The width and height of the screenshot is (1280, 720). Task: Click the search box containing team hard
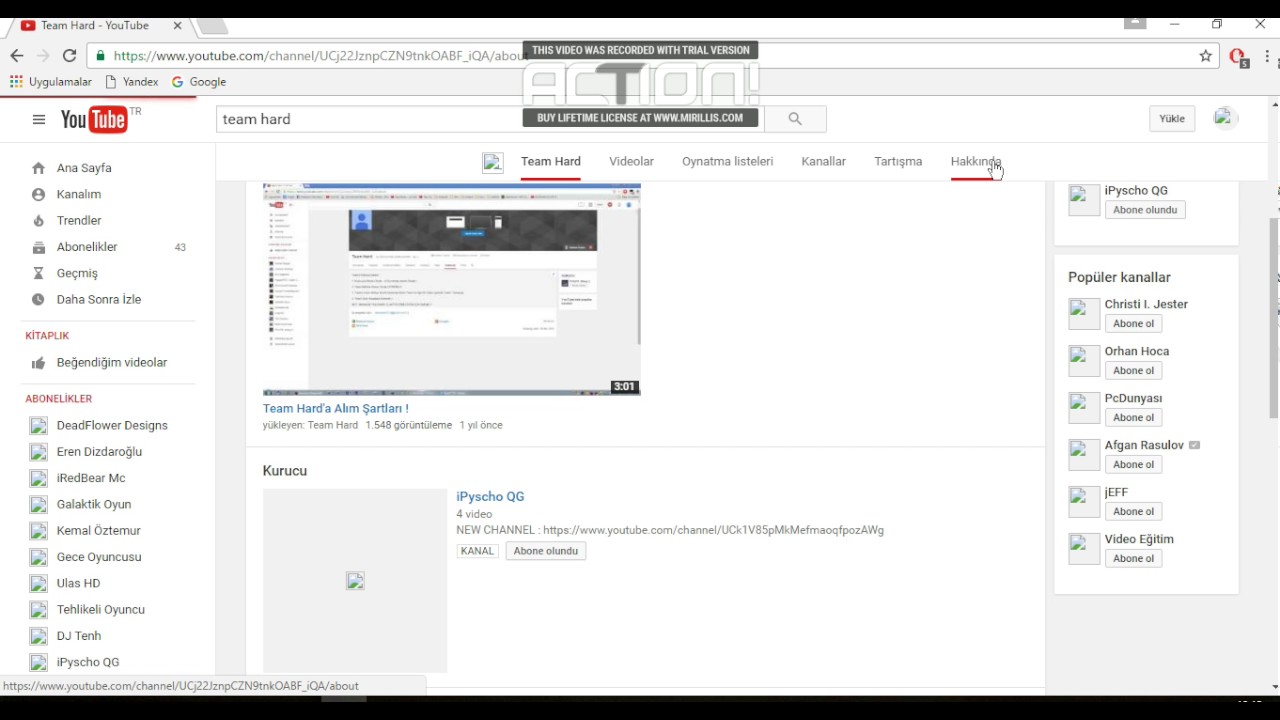pos(490,119)
